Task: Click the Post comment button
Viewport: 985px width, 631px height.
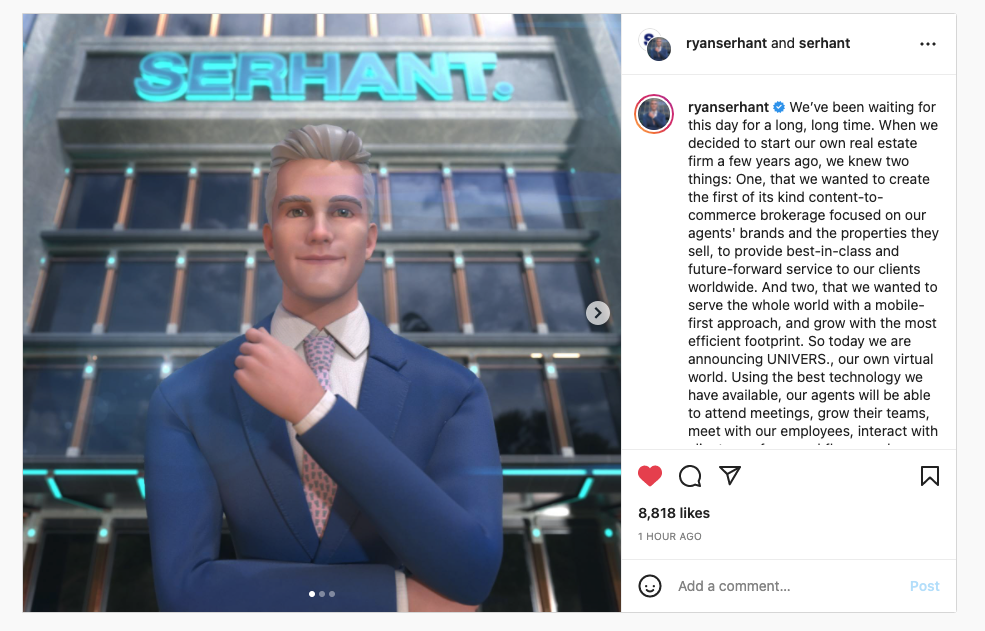Action: click(x=925, y=586)
